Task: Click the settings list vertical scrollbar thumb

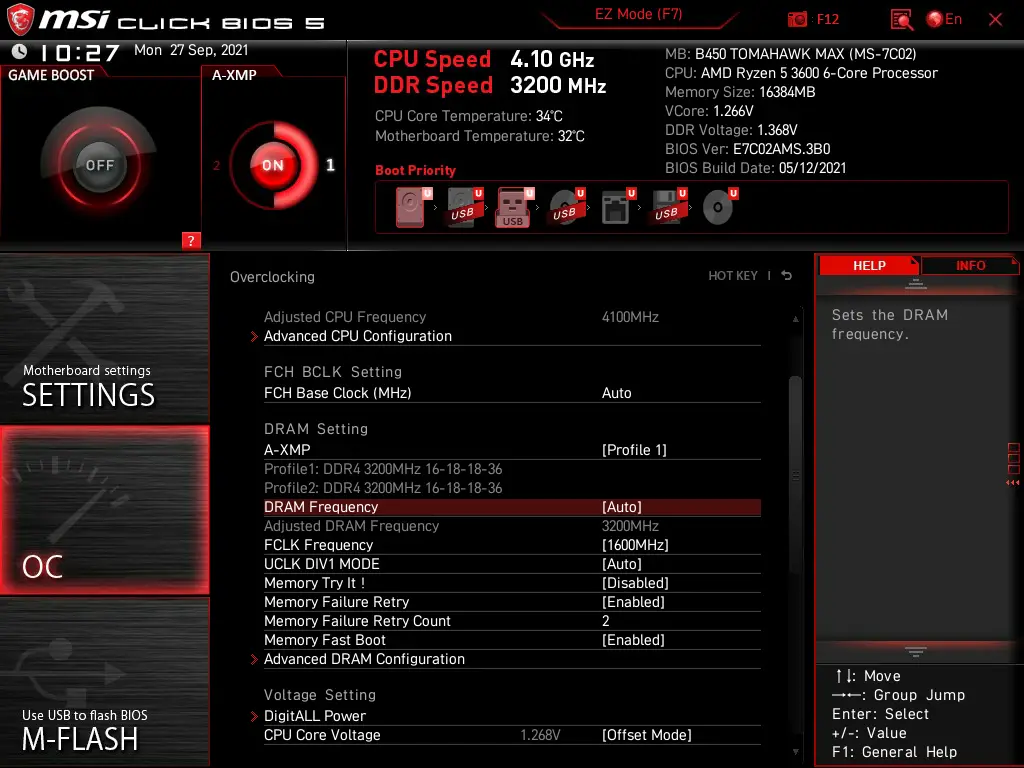Action: pos(795,475)
